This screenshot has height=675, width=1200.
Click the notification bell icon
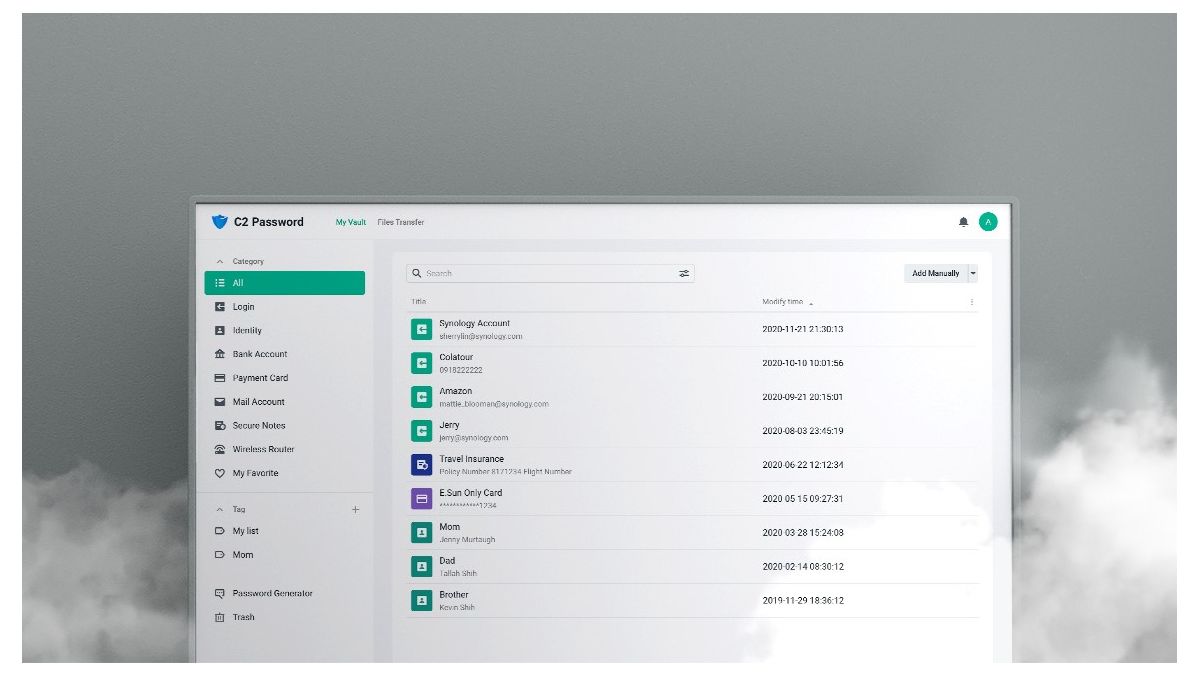coord(963,222)
